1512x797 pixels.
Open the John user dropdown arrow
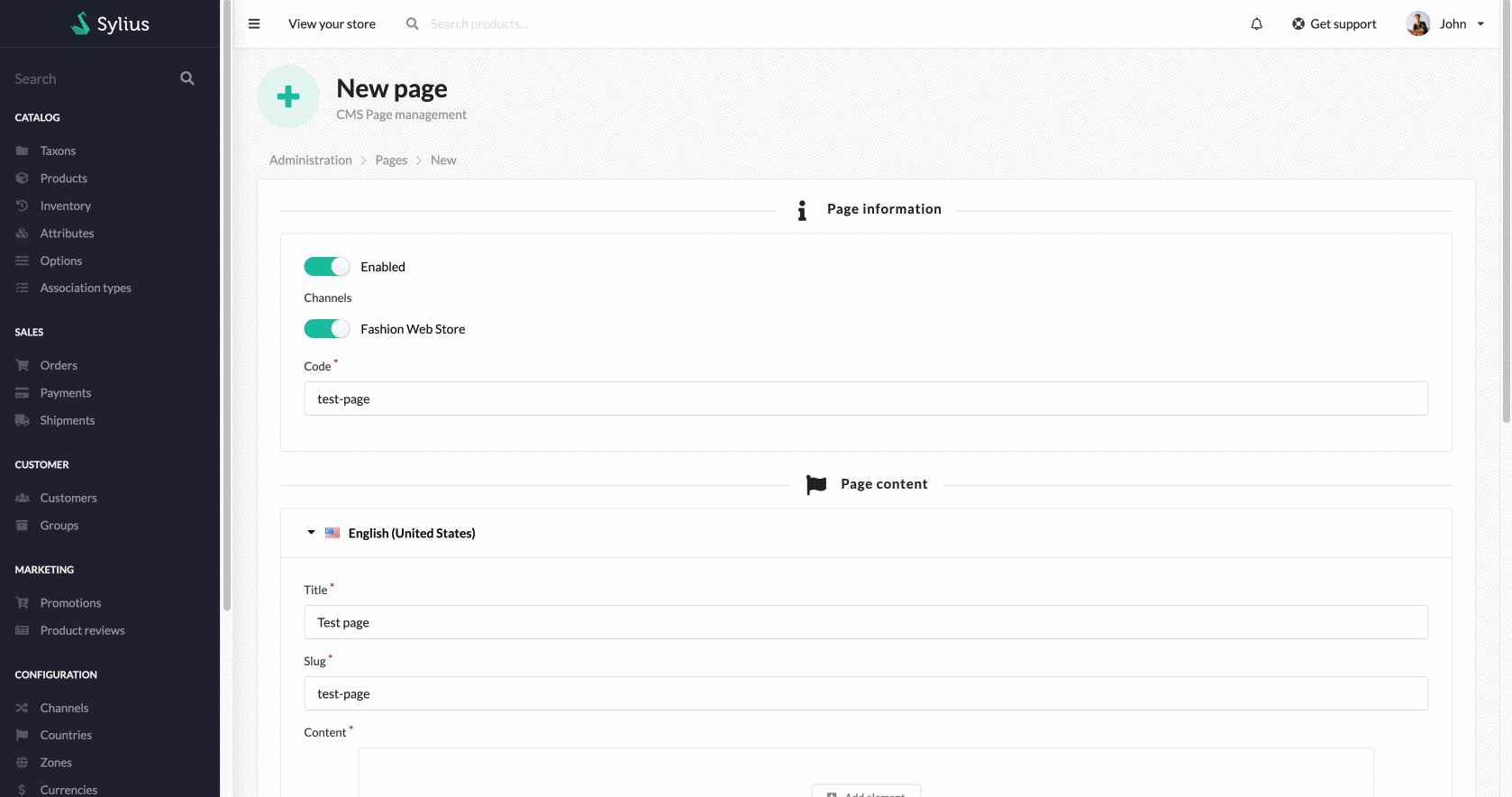1480,24
